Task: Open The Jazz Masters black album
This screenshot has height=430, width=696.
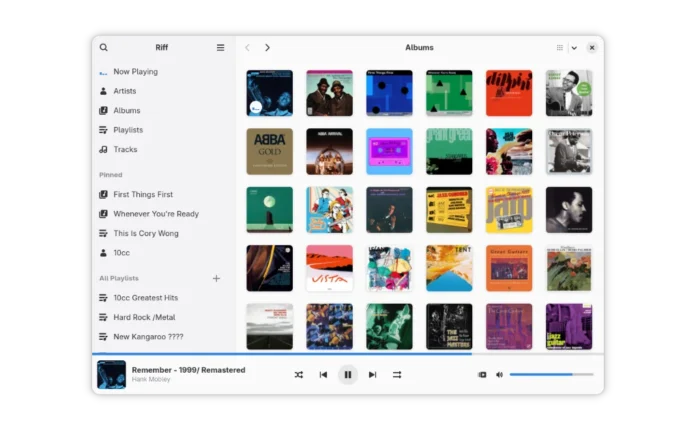Action: (x=449, y=327)
